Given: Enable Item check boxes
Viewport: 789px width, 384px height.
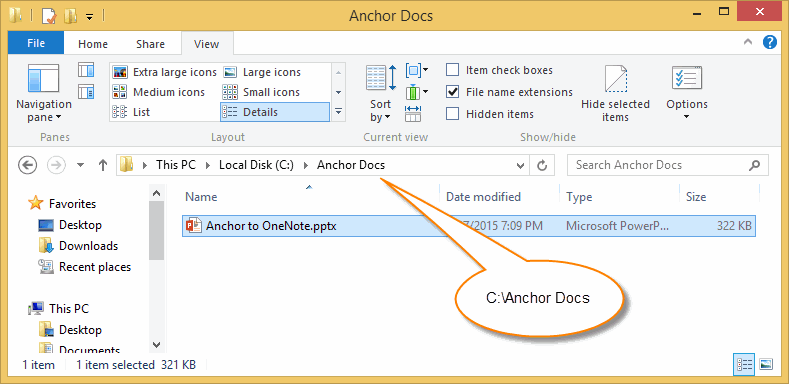Looking at the screenshot, I should [453, 70].
